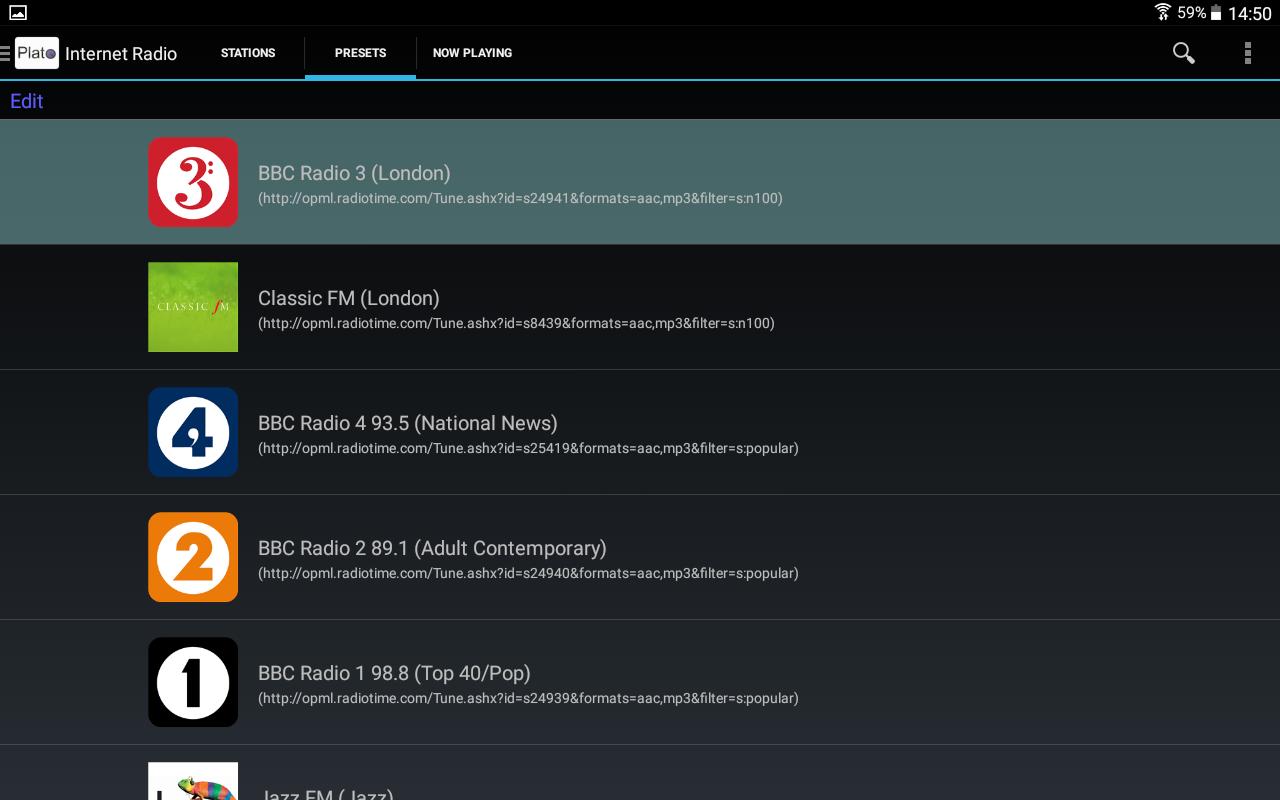Tap the battery status icon
This screenshot has height=800, width=1280.
1216,13
